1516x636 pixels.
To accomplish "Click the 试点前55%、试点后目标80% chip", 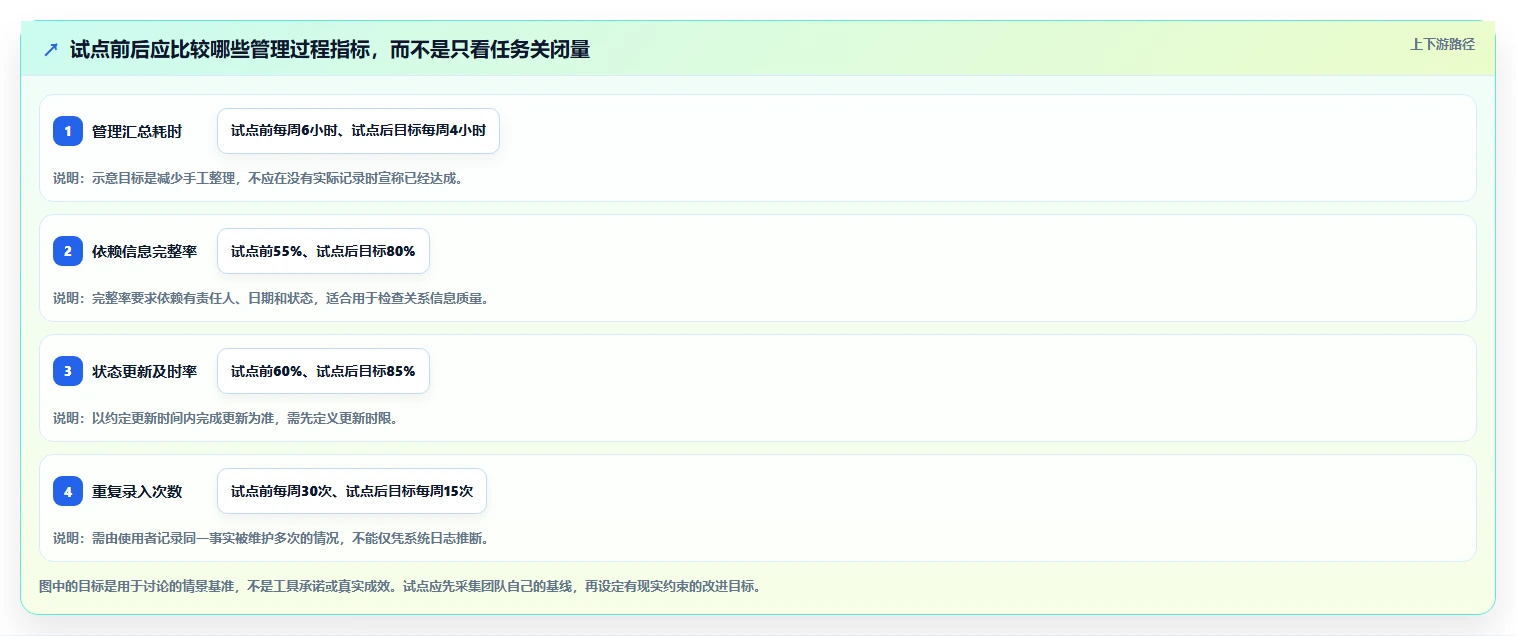I will [x=323, y=251].
